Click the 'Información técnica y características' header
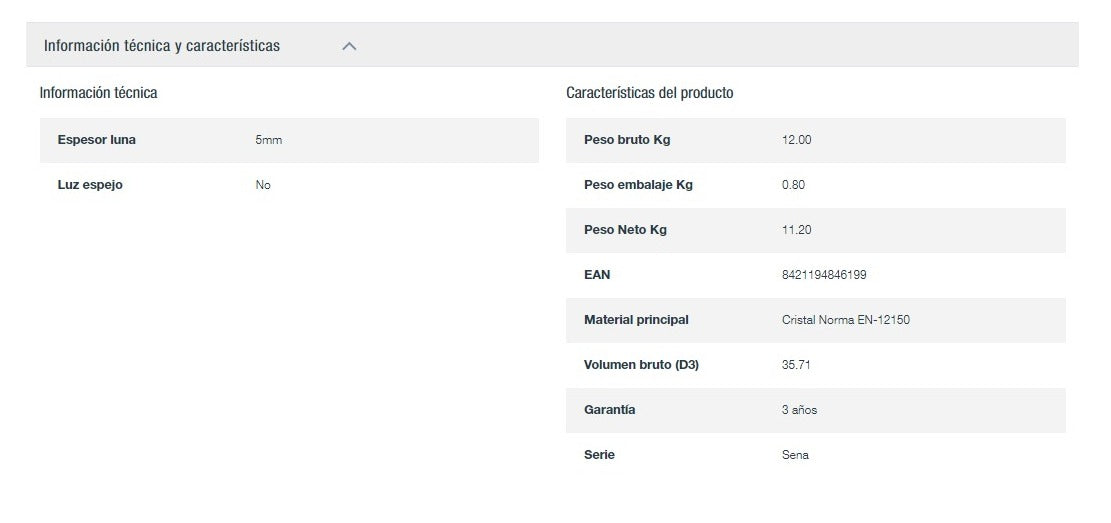The image size is (1111, 523). click(162, 46)
